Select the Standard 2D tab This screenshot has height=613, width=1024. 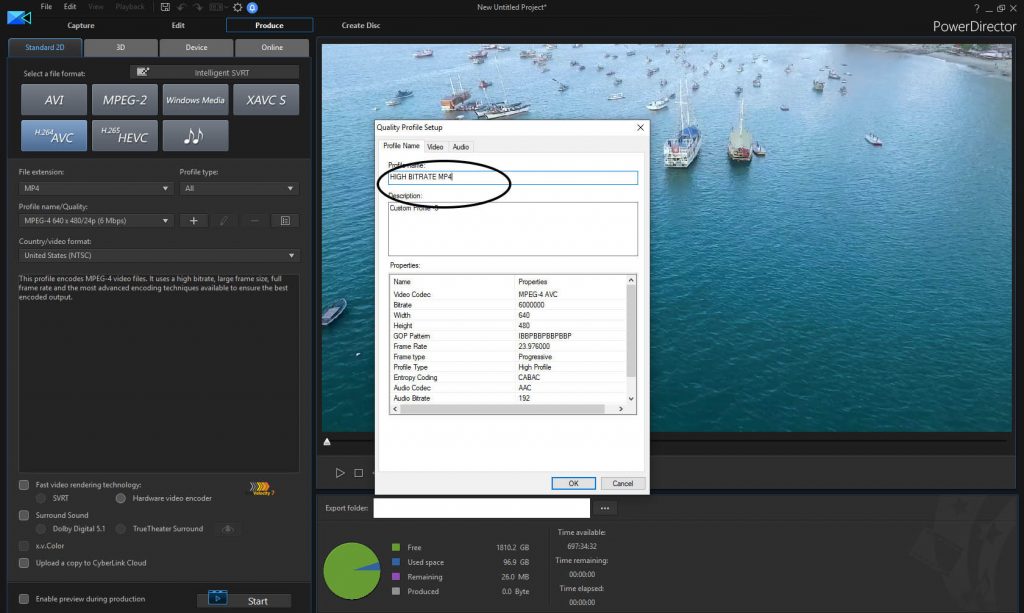pyautogui.click(x=45, y=48)
